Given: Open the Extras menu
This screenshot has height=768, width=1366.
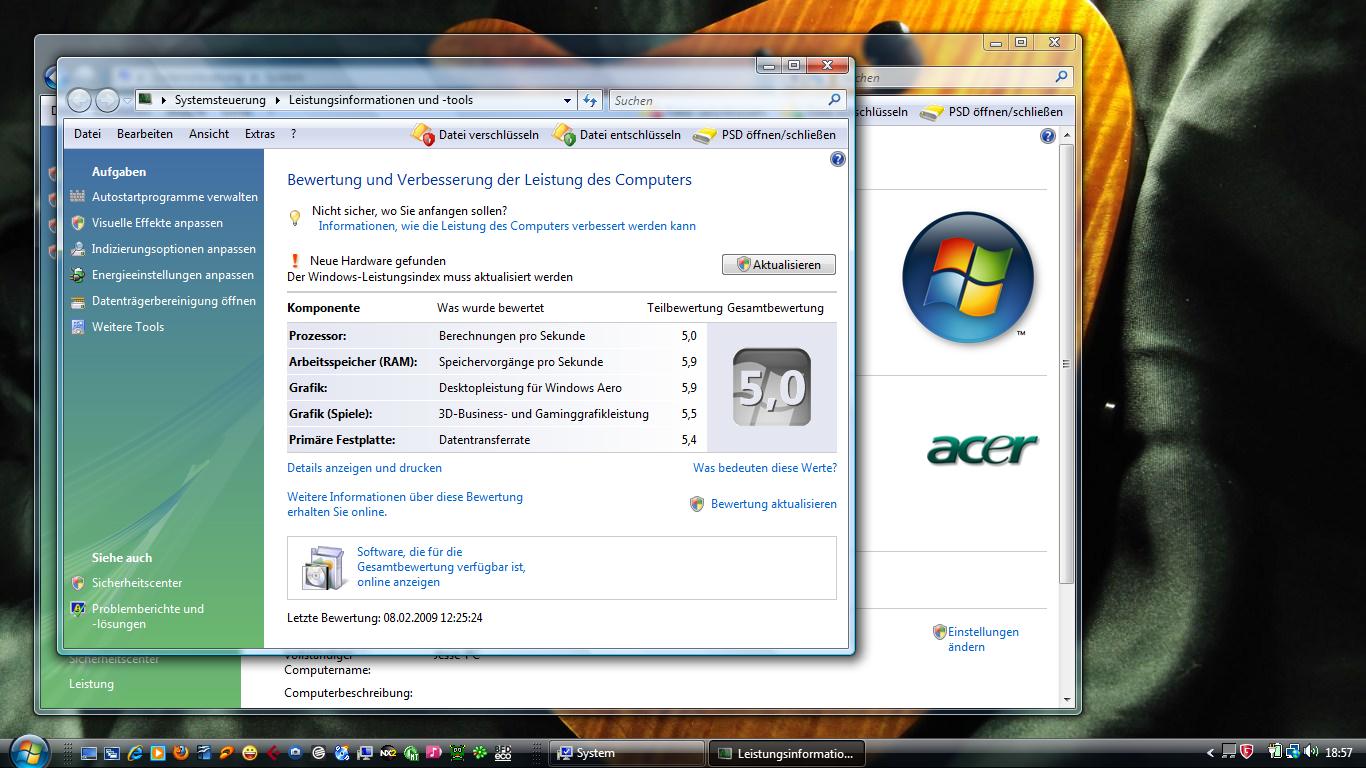Looking at the screenshot, I should point(260,134).
